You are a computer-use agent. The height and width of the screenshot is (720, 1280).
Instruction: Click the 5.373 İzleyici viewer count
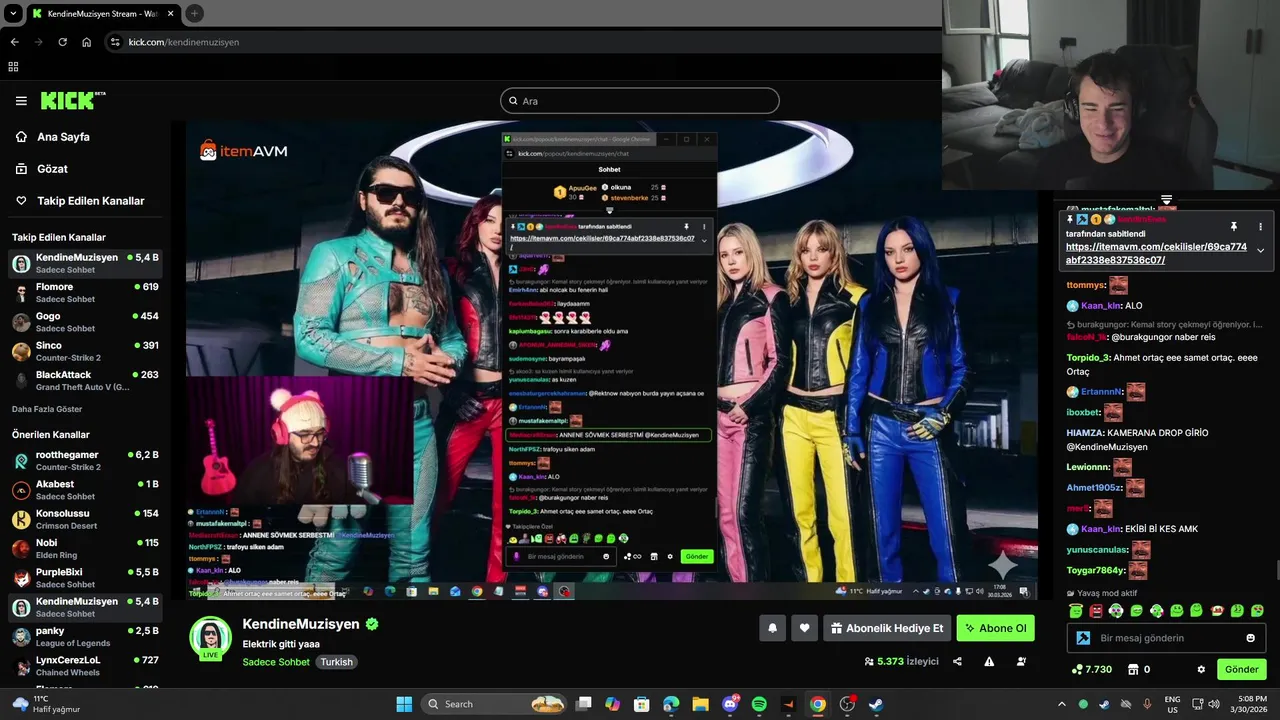click(x=902, y=661)
